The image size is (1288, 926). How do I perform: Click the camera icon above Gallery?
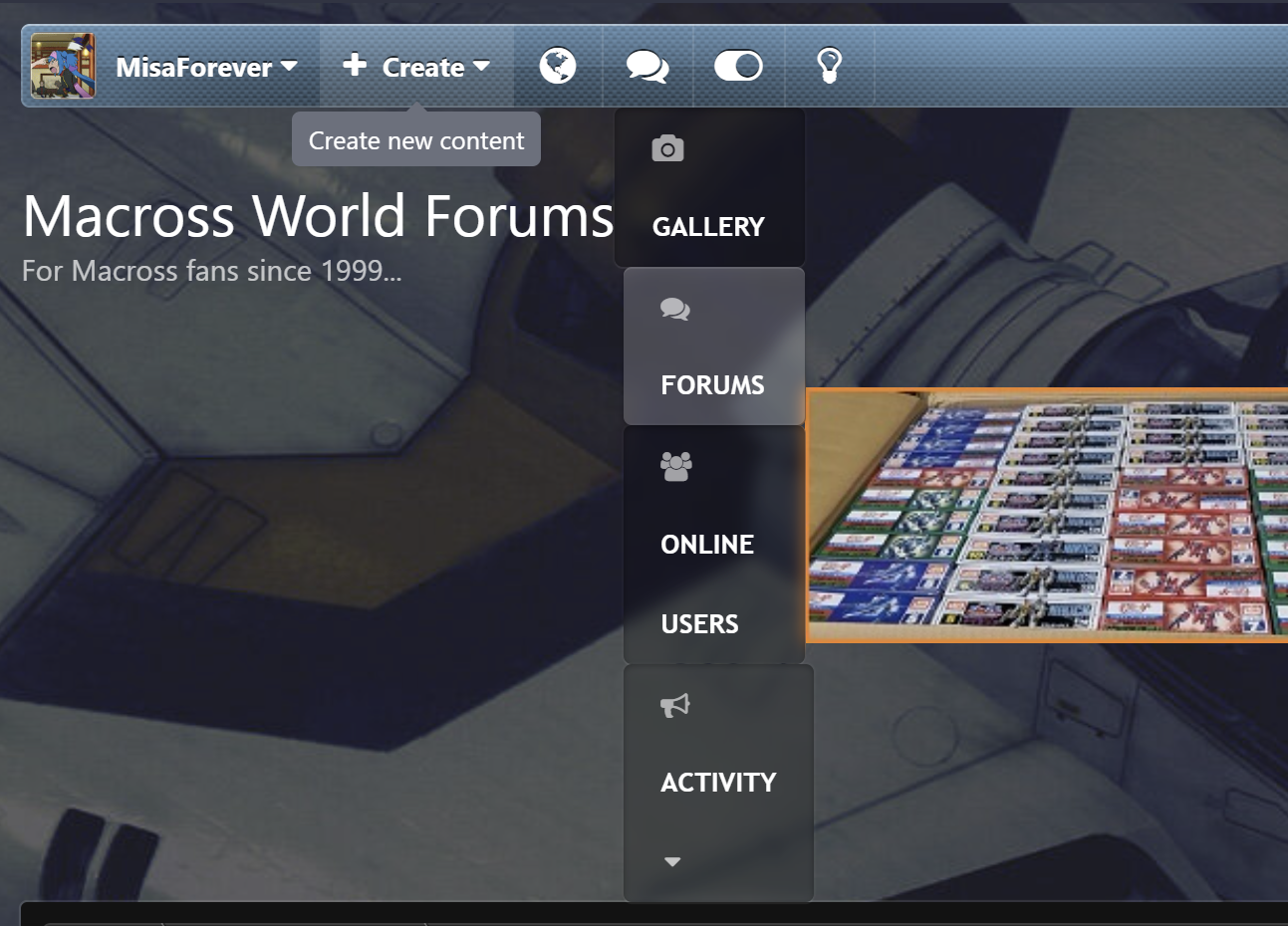(x=667, y=148)
